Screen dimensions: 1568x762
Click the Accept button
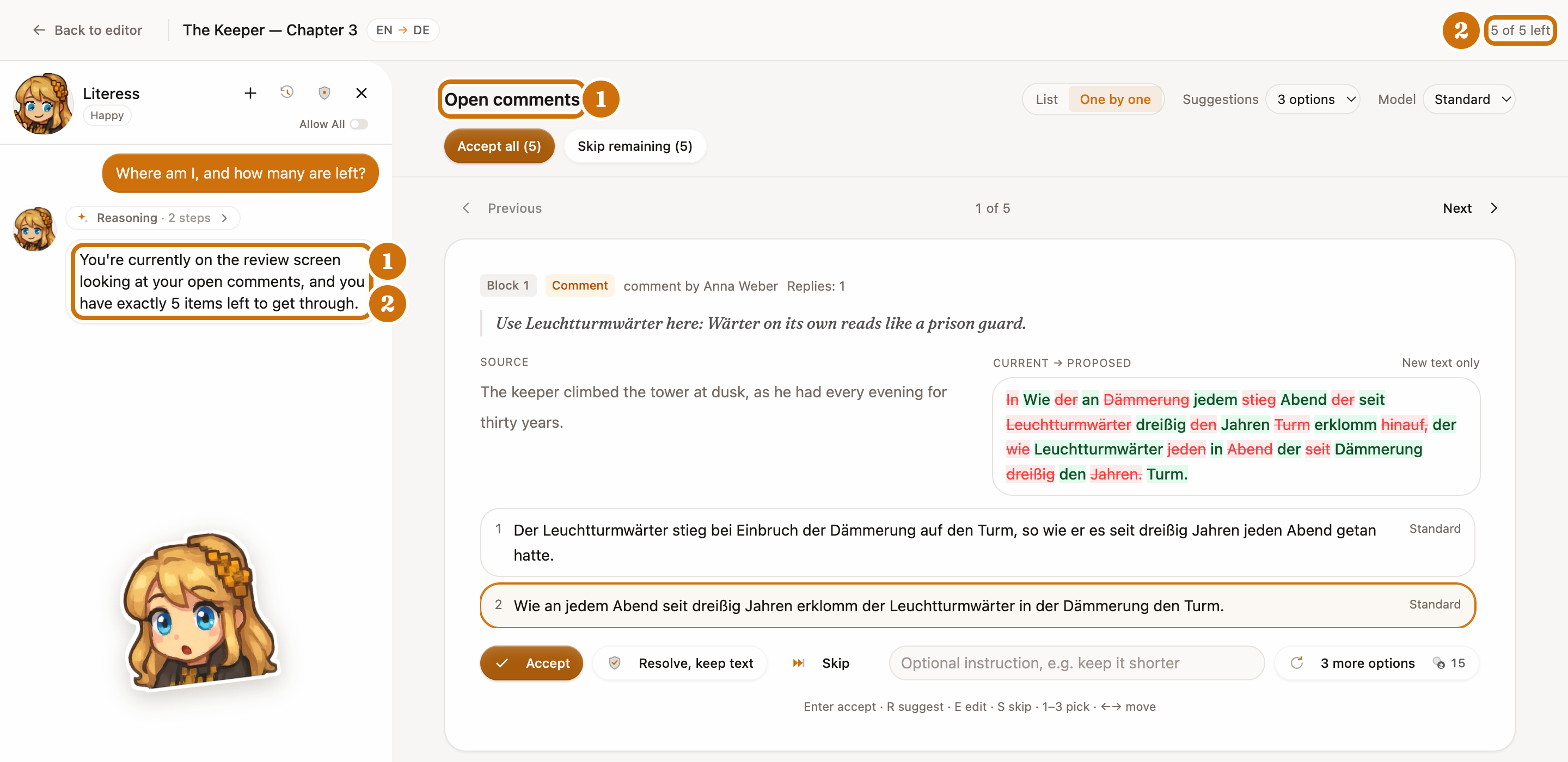point(531,663)
